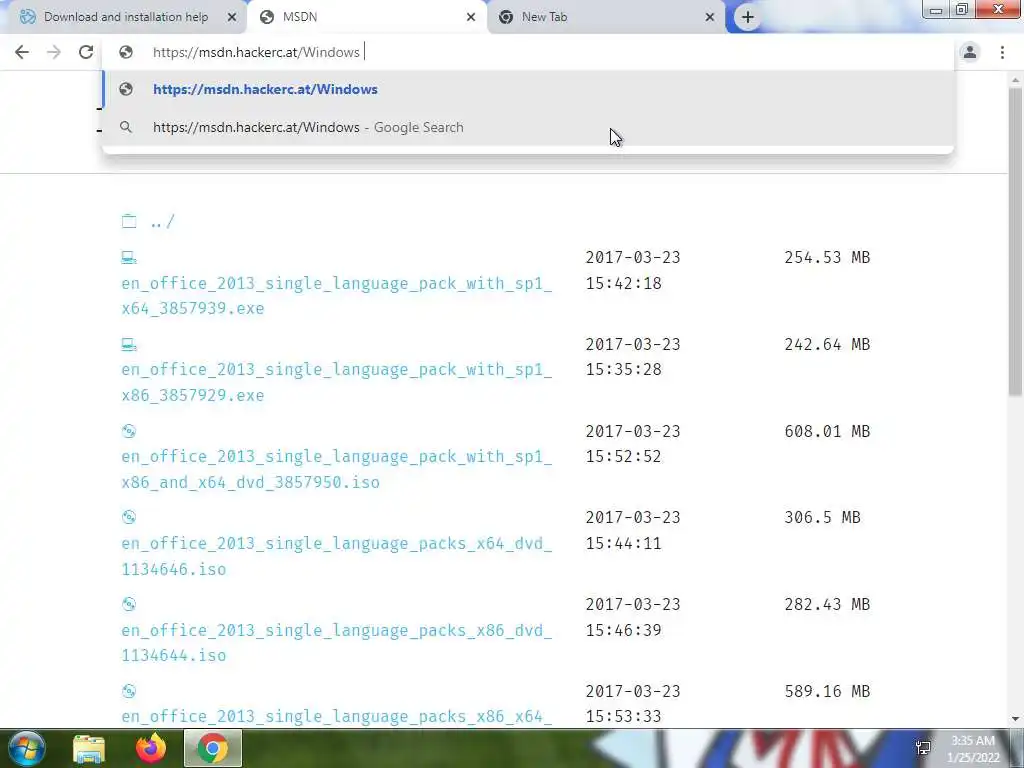
Task: Click the disc icon above the packs_x86_dvd_1134644.iso file
Action: (x=129, y=604)
